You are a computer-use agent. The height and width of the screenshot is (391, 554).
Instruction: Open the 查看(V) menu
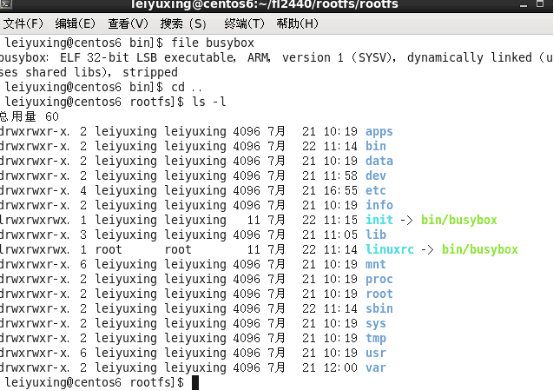point(128,24)
